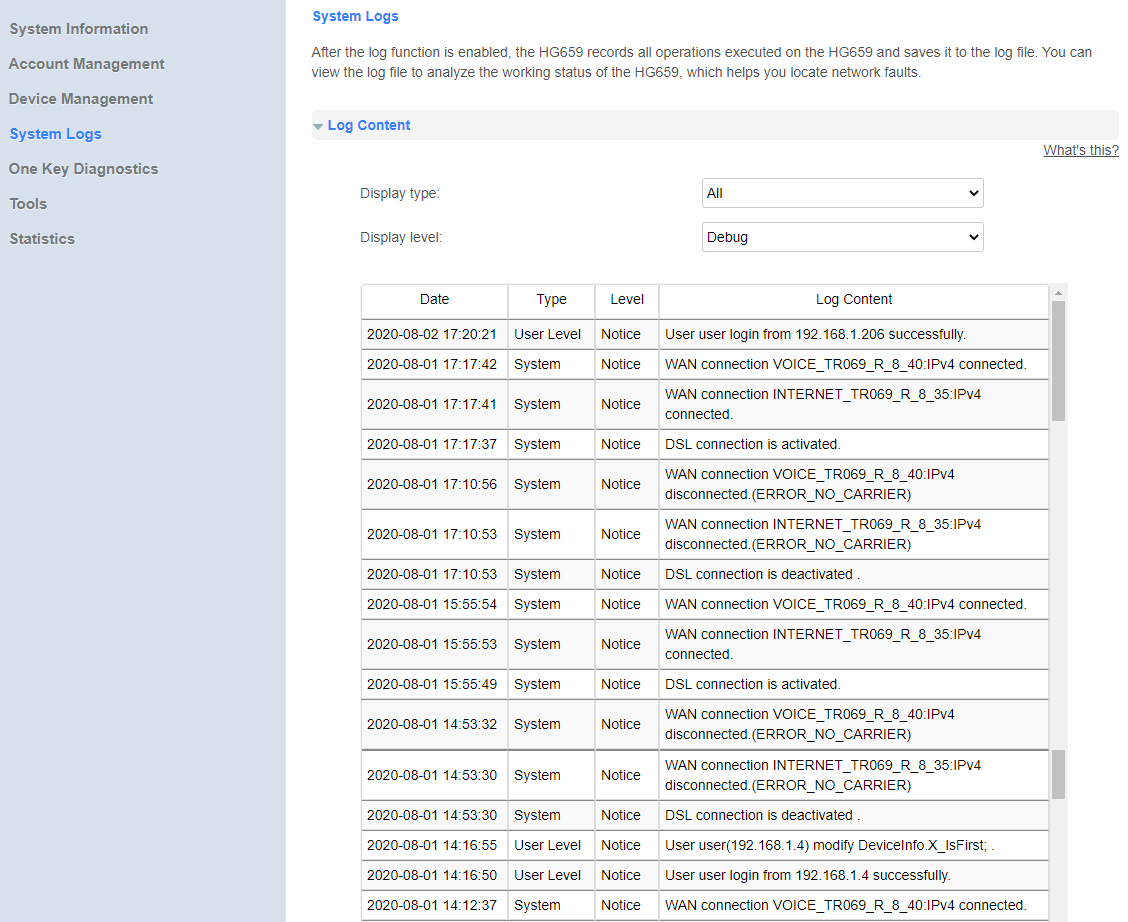The image size is (1128, 922).
Task: Click Notice level in 17:20:21 row
Action: 627,334
